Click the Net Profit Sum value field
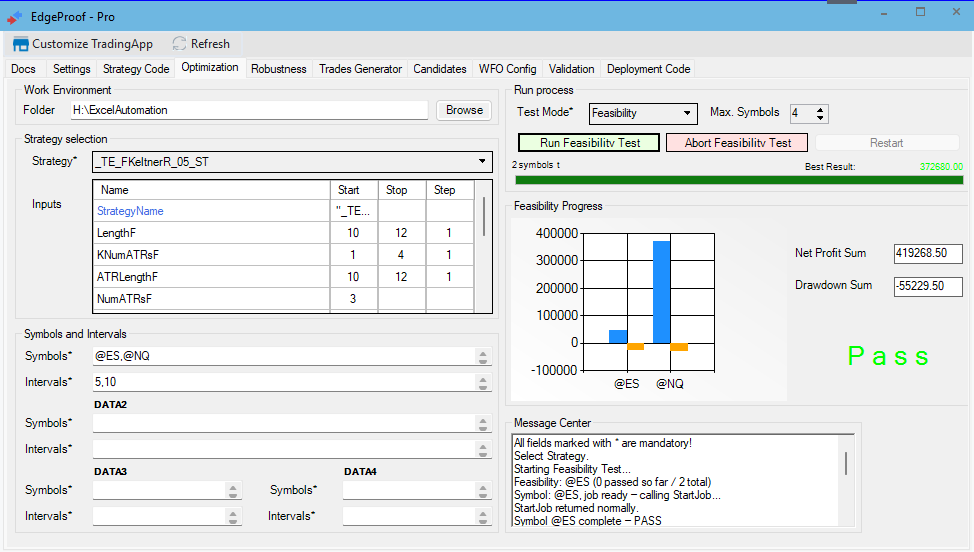Screen dimensions: 974x552 (x=928, y=253)
